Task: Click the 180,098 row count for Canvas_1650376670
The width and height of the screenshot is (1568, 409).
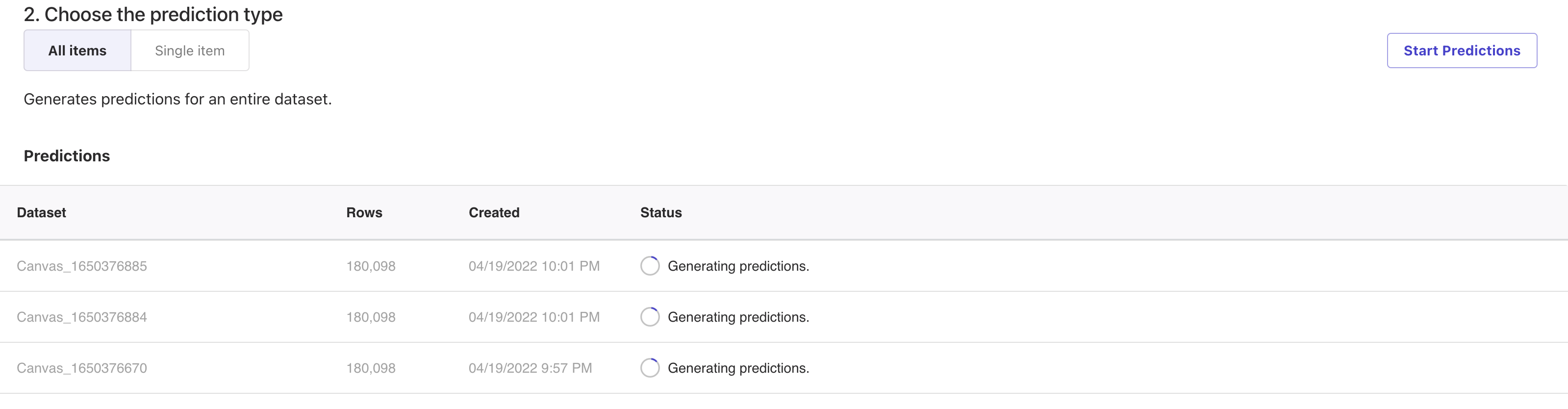Action: 371,368
